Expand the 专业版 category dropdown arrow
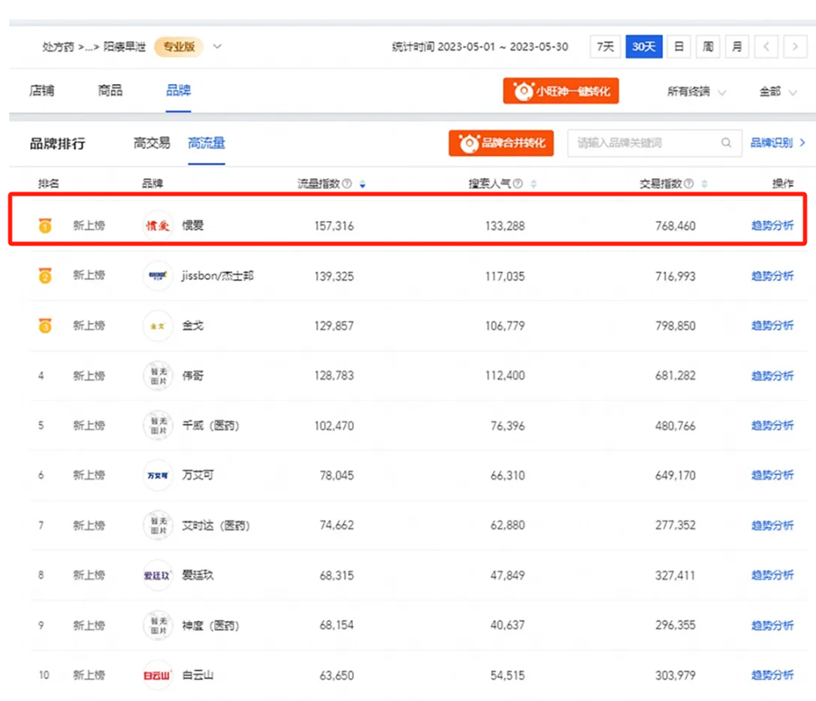The image size is (816, 701). point(218,46)
